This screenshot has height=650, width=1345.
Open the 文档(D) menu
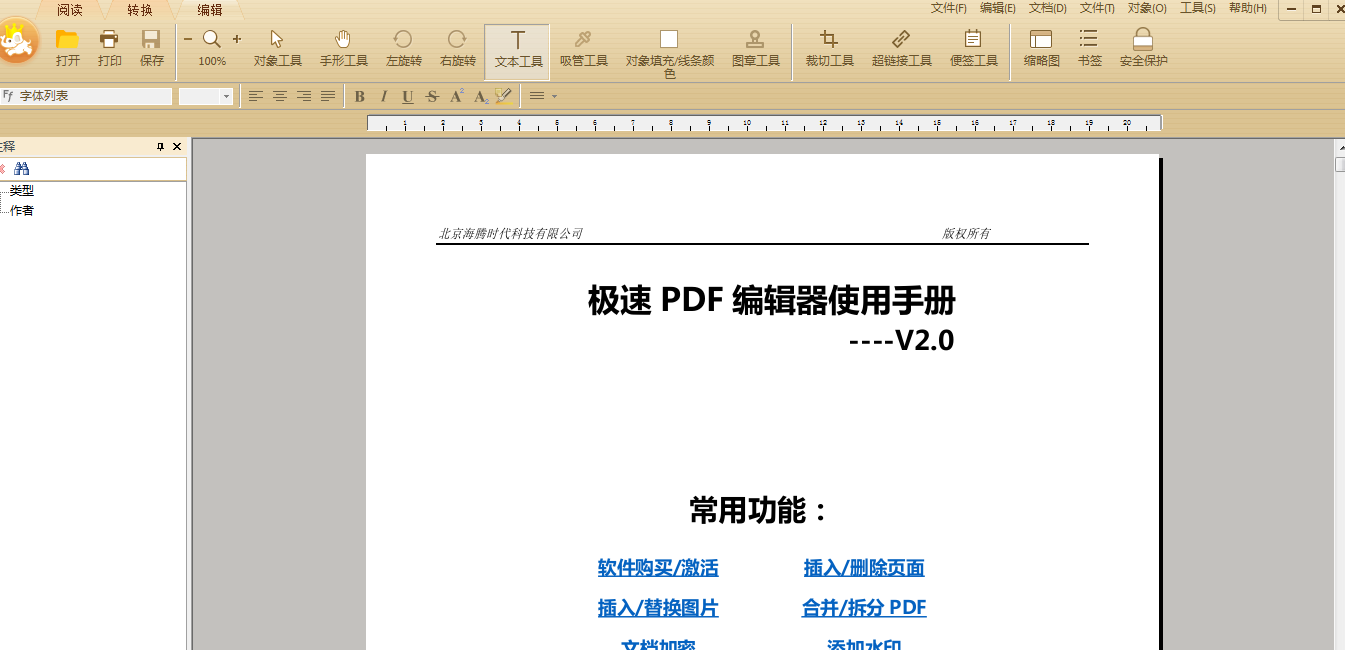pos(1048,8)
